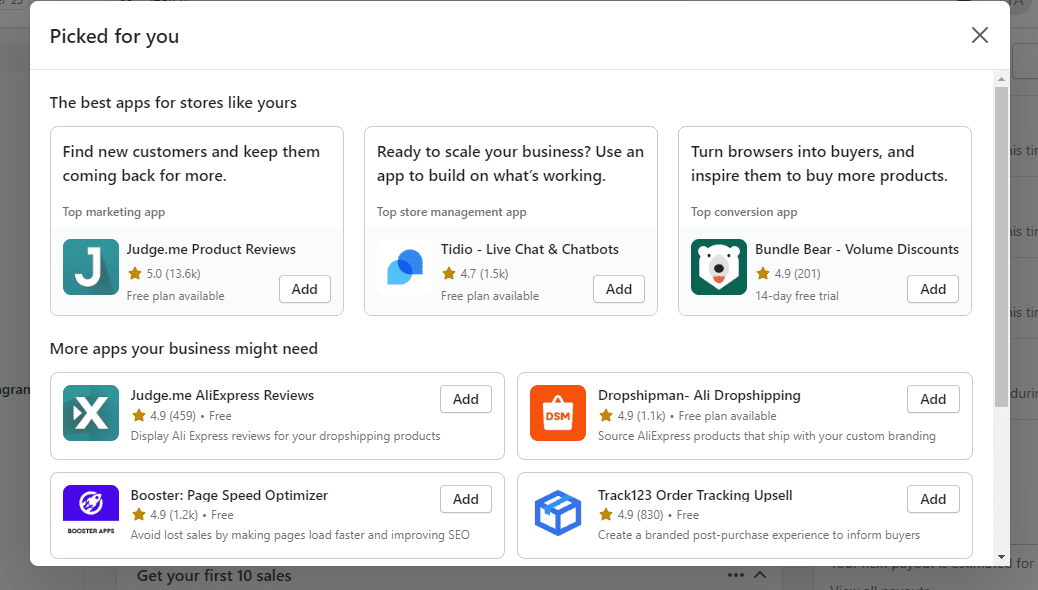Open the Dropshipman DSM app icon

coord(558,413)
